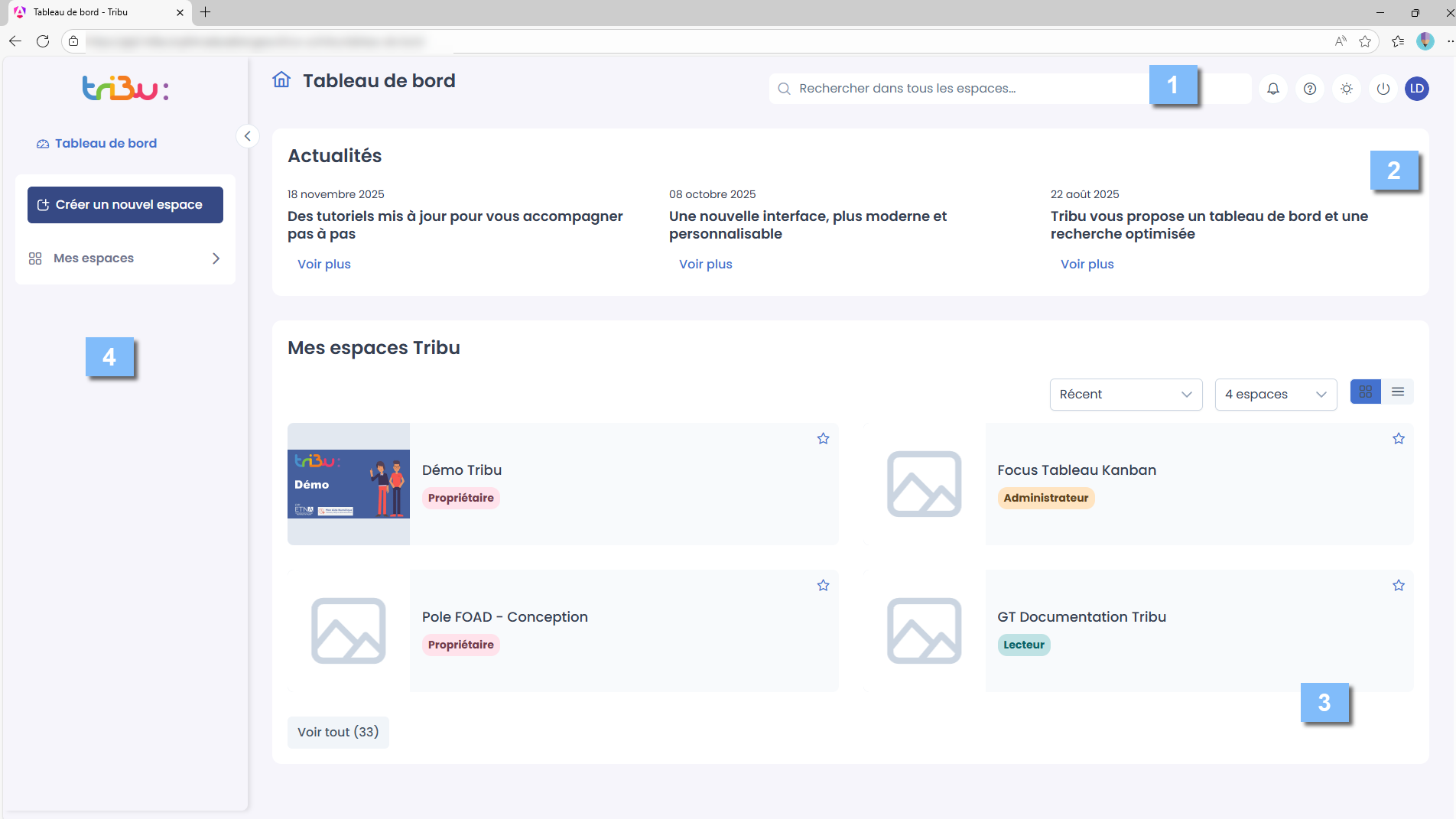The width and height of the screenshot is (1456, 819).
Task: Switch to grid view
Action: click(x=1366, y=392)
